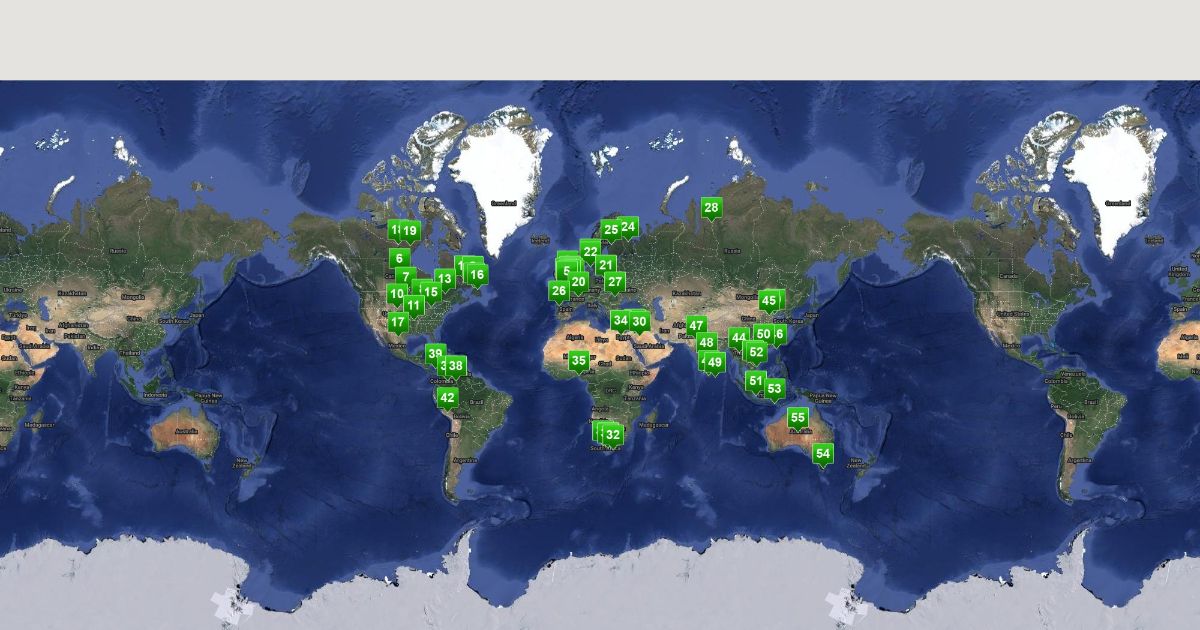
Task: Click marker 17 in the southern USA
Action: coord(398,323)
